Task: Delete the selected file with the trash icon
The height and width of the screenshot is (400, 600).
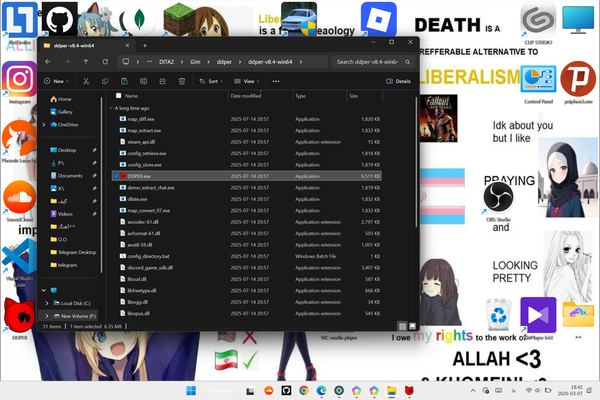Action: pos(182,81)
